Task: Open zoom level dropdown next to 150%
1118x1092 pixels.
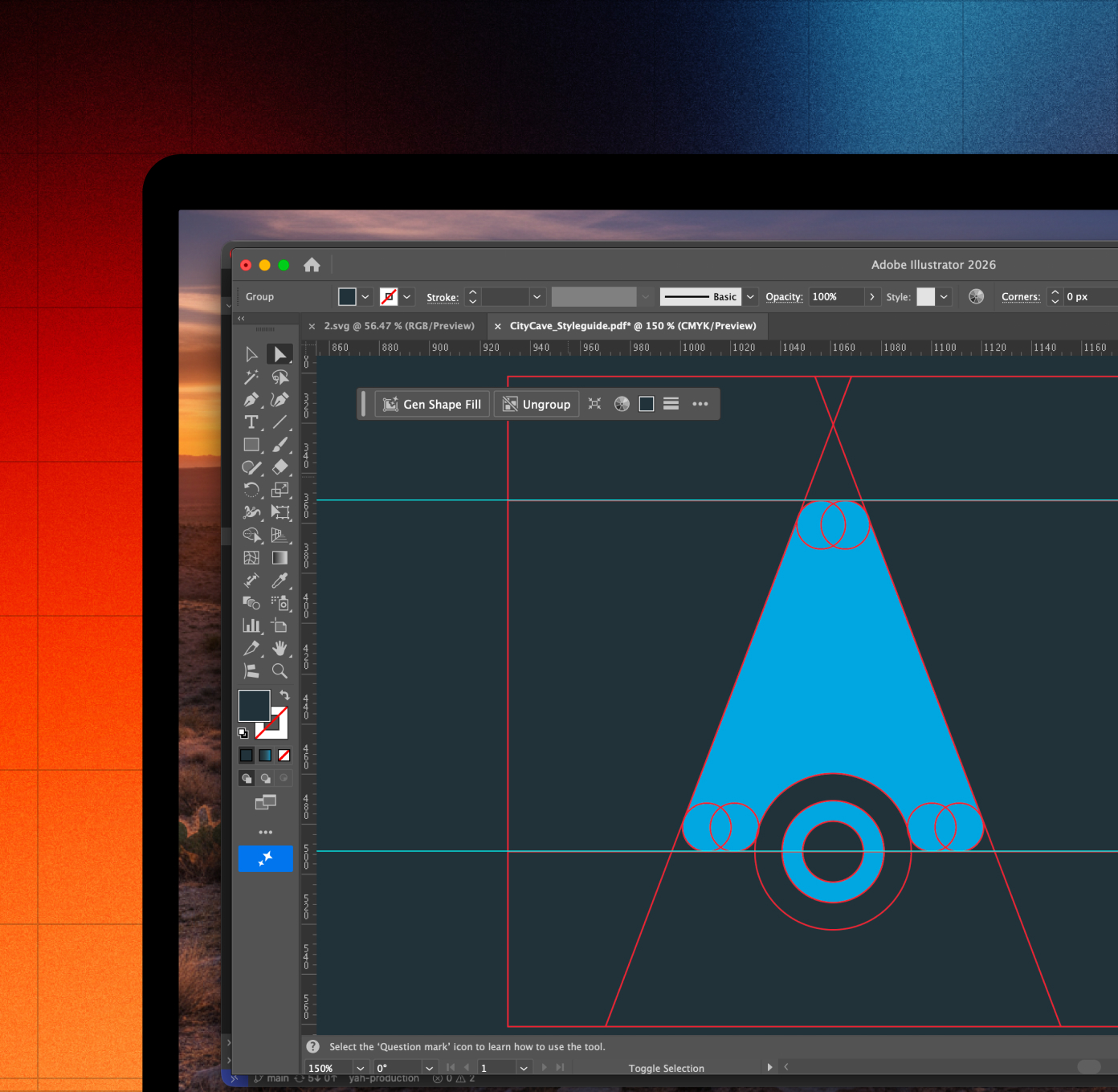Action: (361, 1068)
